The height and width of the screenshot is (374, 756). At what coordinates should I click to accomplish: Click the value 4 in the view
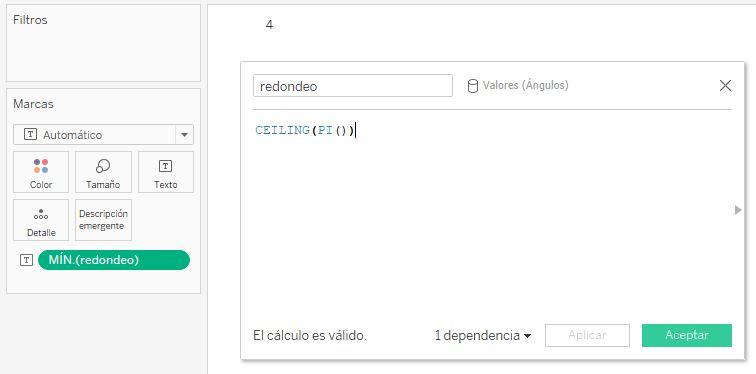pos(269,25)
